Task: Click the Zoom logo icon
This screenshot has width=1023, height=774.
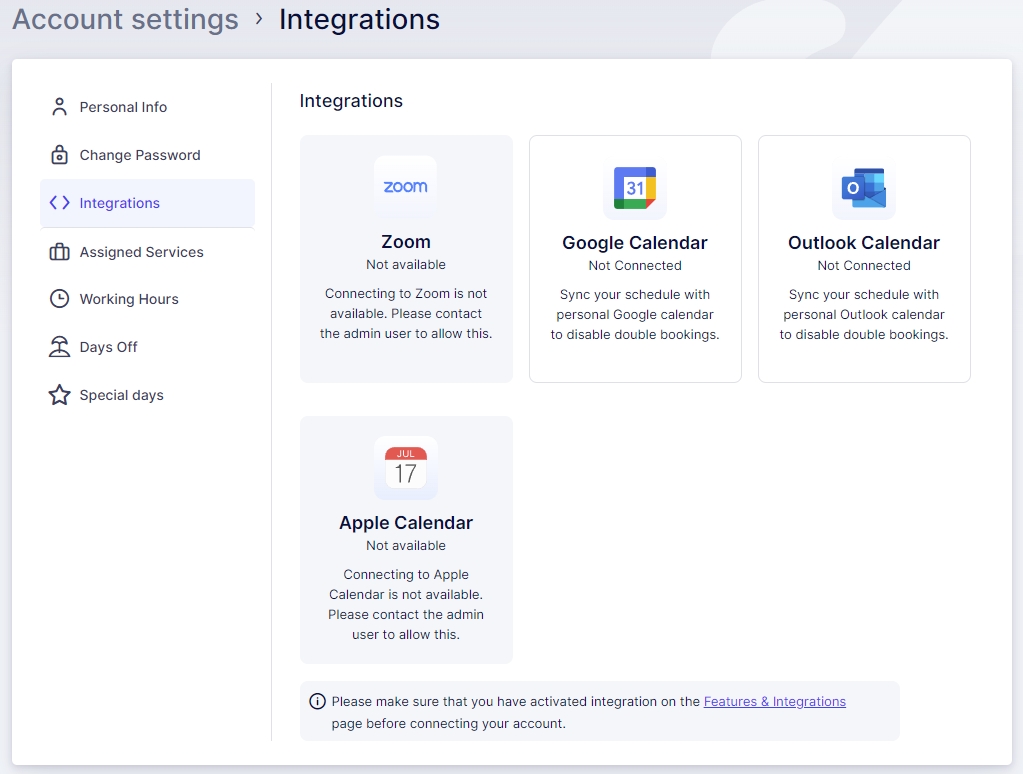Action: pos(405,187)
